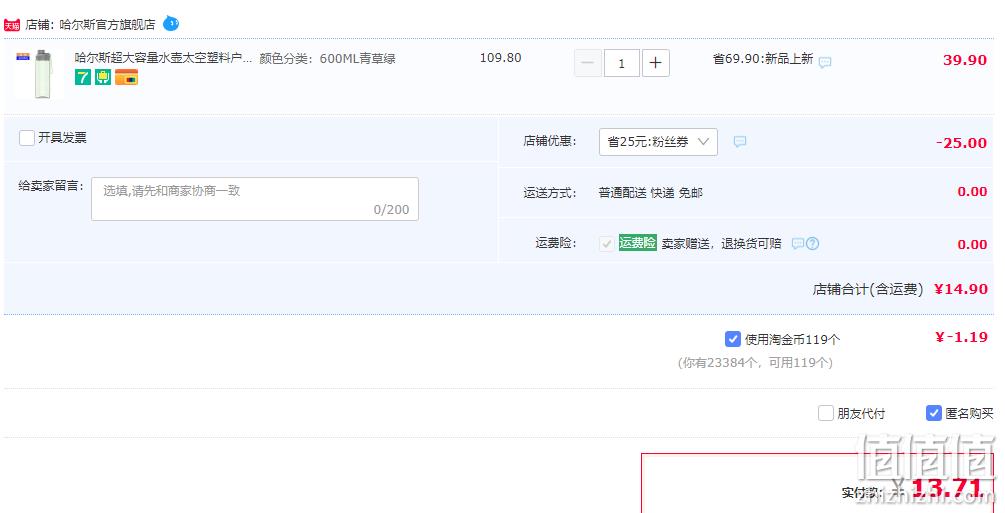Viewport: 1005px width, 513px height.
Task: Click the green 运费险 label badge
Action: tap(638, 242)
